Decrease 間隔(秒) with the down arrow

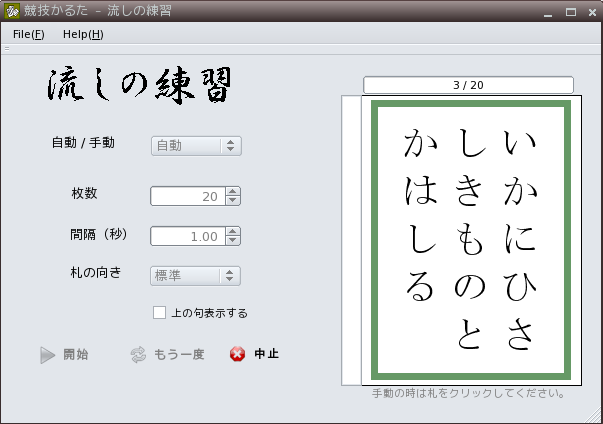232,241
